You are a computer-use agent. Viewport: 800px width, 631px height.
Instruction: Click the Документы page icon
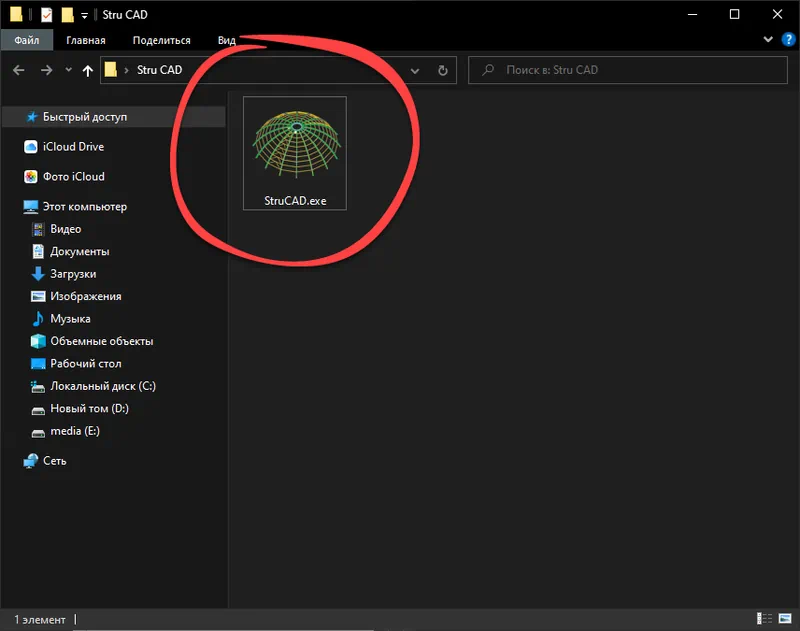[x=38, y=251]
